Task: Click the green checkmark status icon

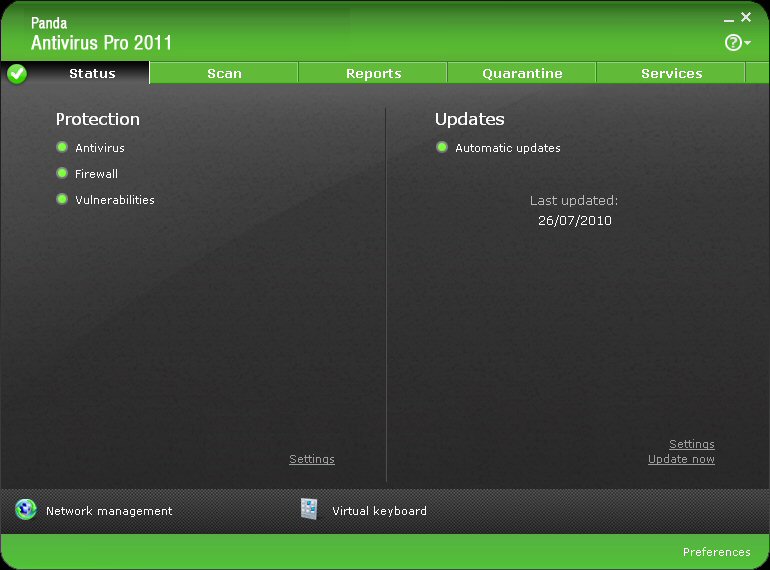Action: pos(17,74)
